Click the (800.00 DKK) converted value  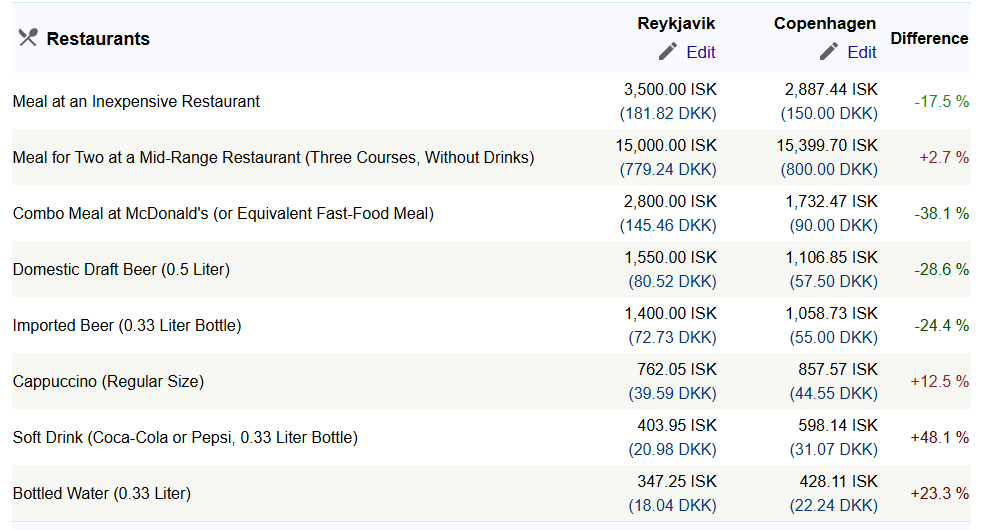click(x=829, y=170)
